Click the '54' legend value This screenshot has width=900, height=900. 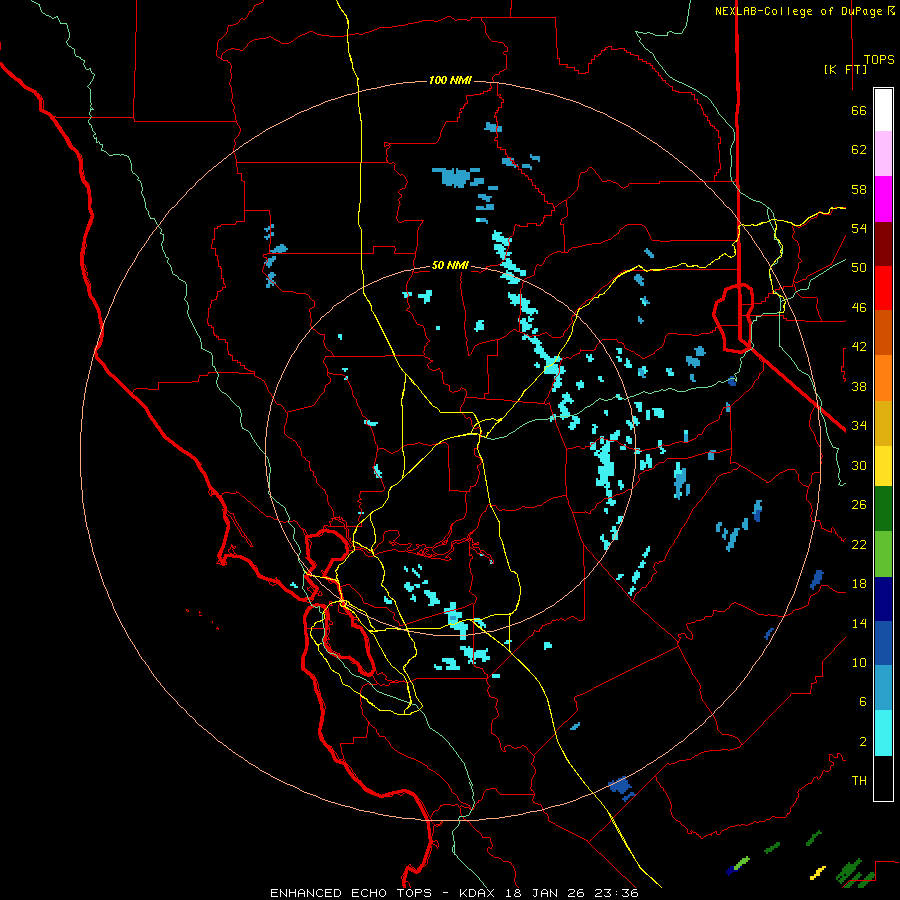859,228
